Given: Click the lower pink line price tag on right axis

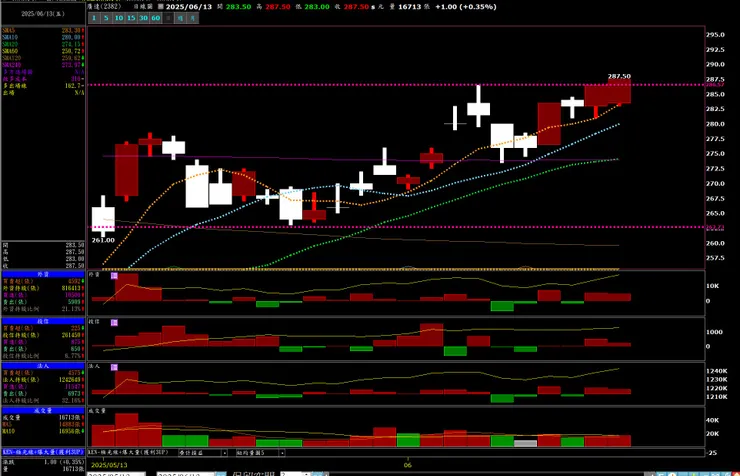Looking at the screenshot, I should coord(715,227).
